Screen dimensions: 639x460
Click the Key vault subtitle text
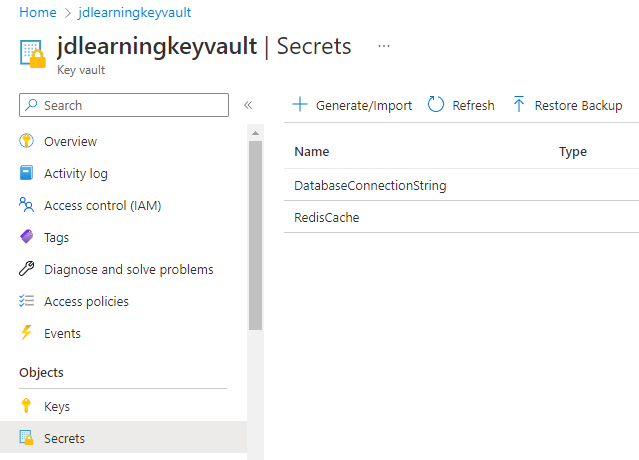(81, 70)
